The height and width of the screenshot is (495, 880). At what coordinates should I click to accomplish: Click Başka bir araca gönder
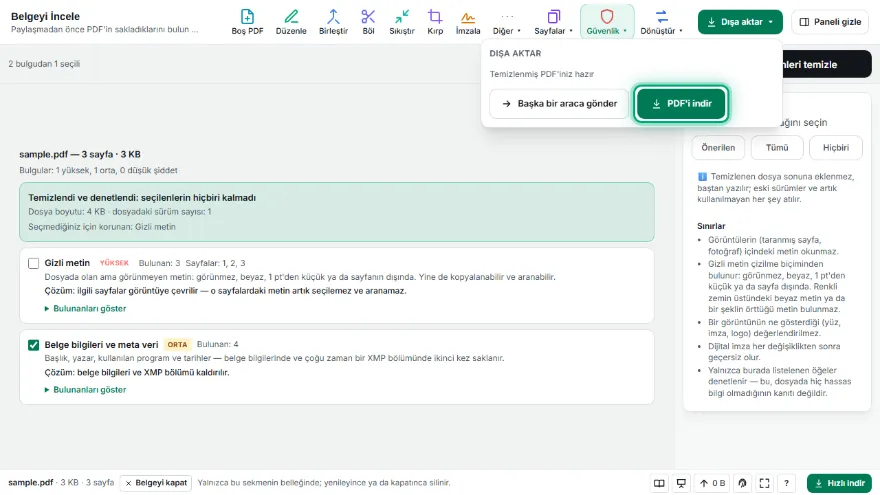(560, 103)
